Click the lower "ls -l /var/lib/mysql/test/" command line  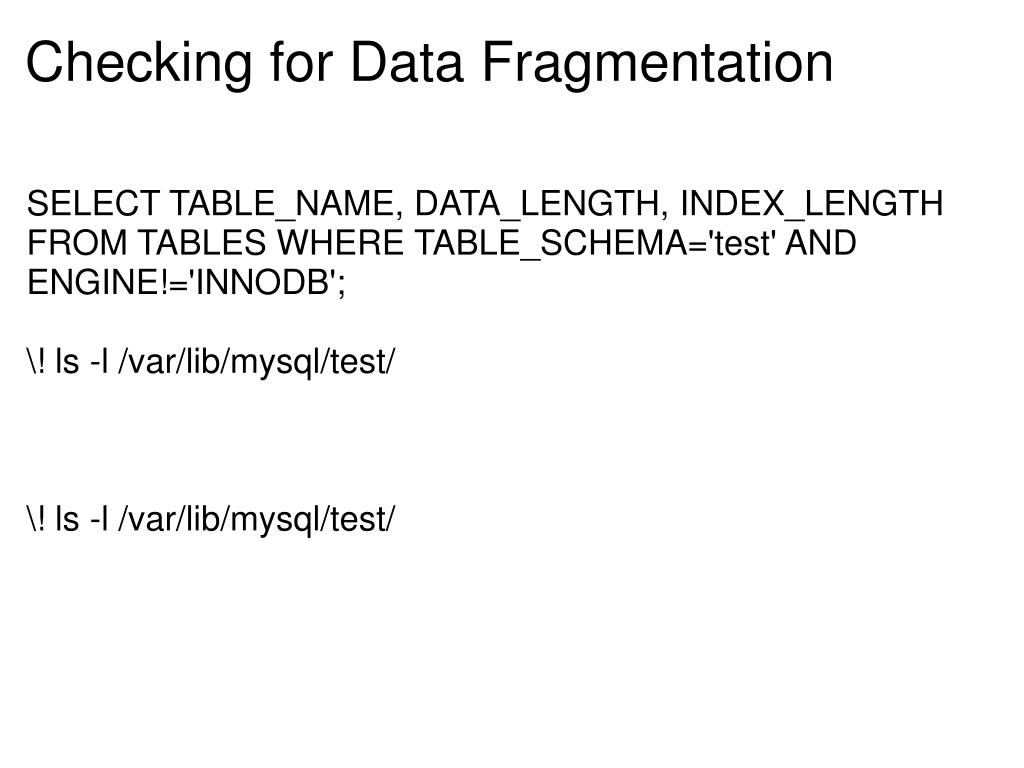[226, 520]
